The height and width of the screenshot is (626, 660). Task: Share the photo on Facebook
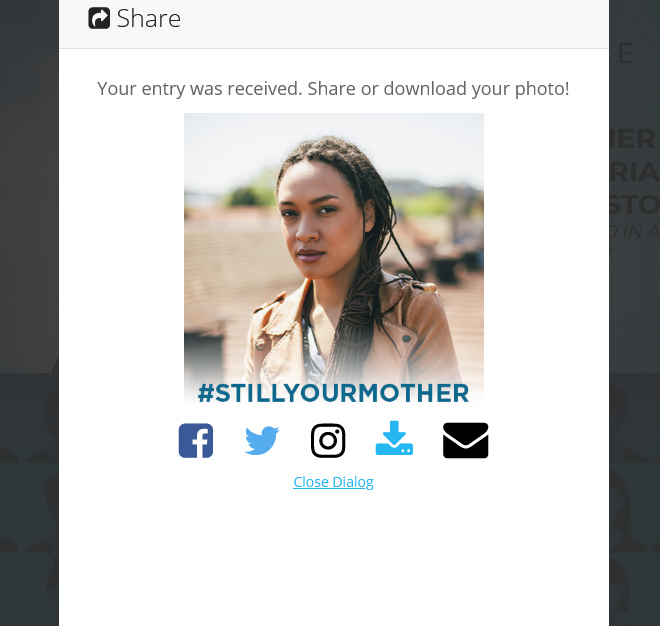pos(196,440)
